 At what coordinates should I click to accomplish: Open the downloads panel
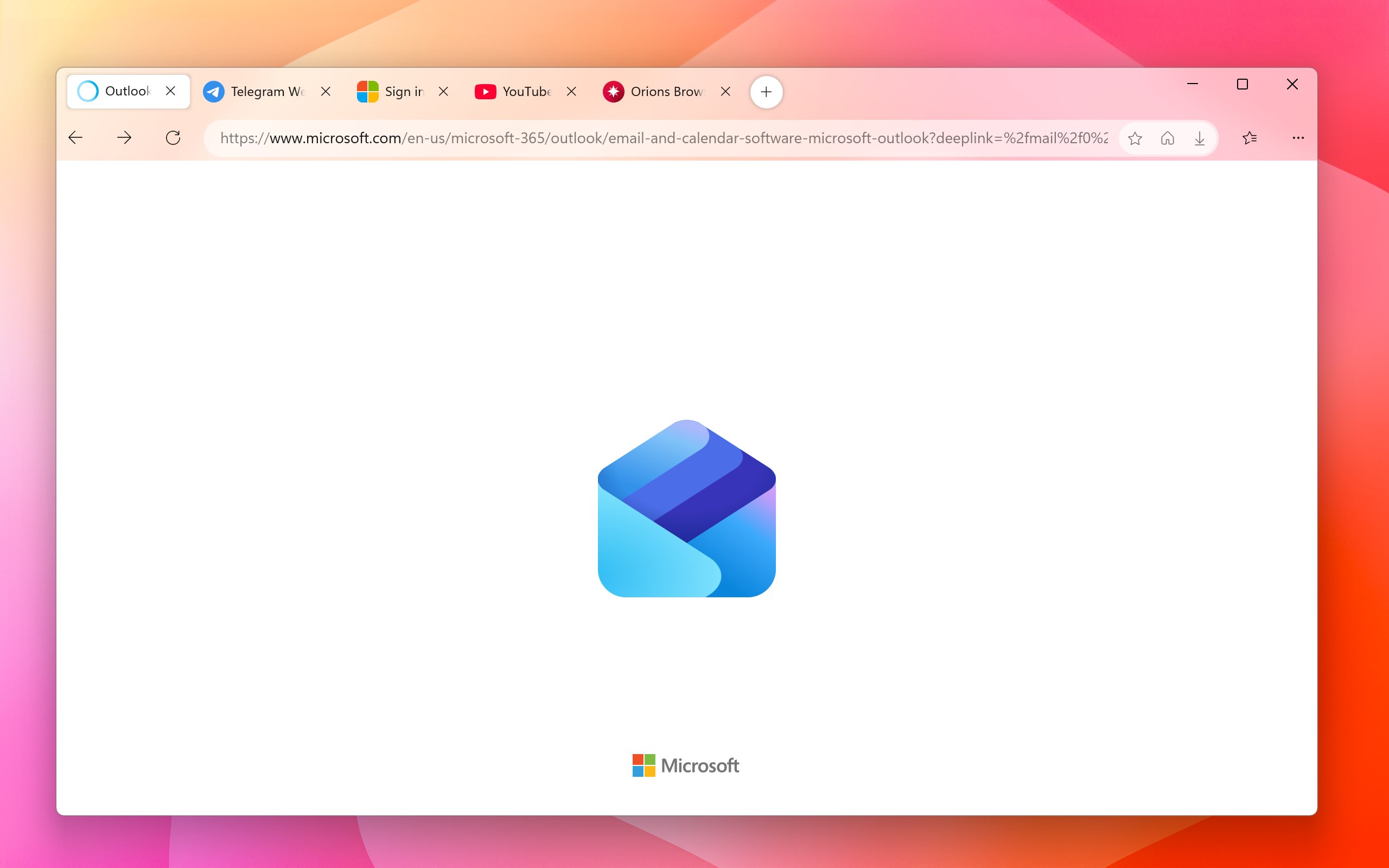point(1199,138)
